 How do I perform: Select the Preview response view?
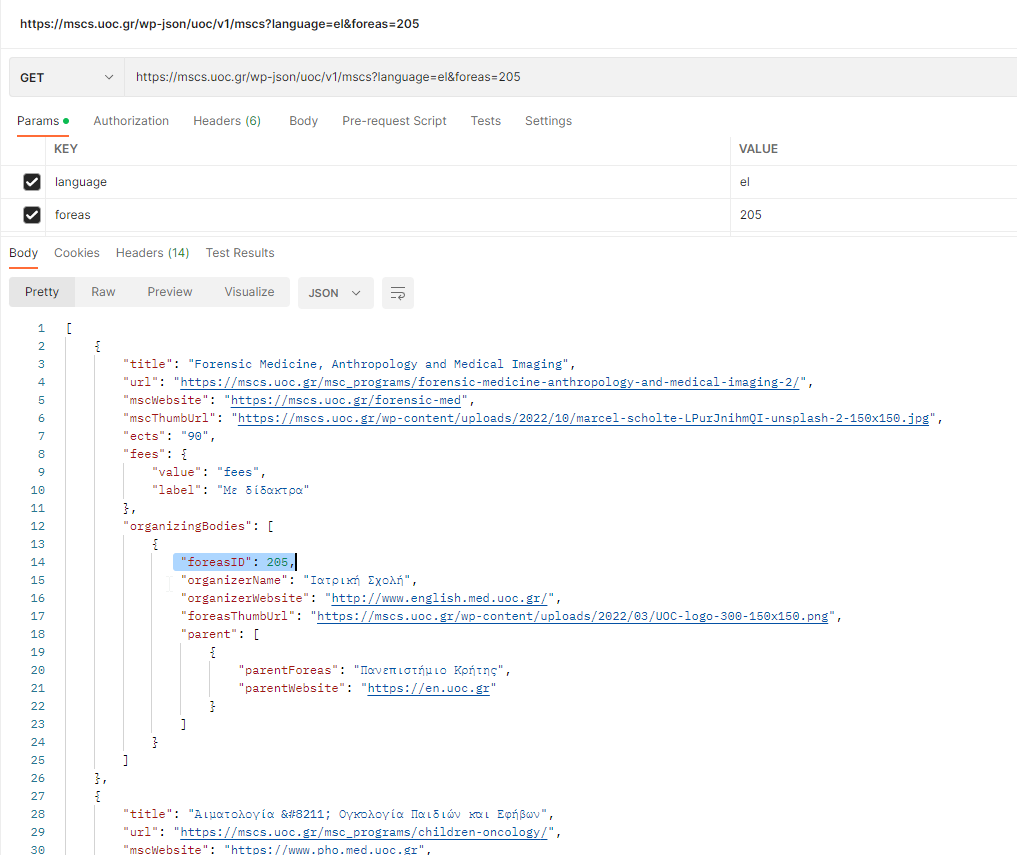170,292
